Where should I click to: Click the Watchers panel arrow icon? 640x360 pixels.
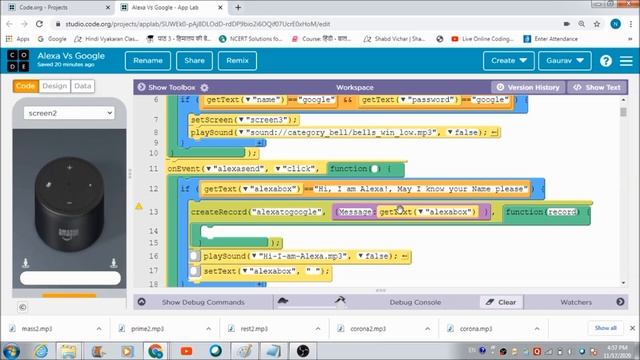point(620,302)
